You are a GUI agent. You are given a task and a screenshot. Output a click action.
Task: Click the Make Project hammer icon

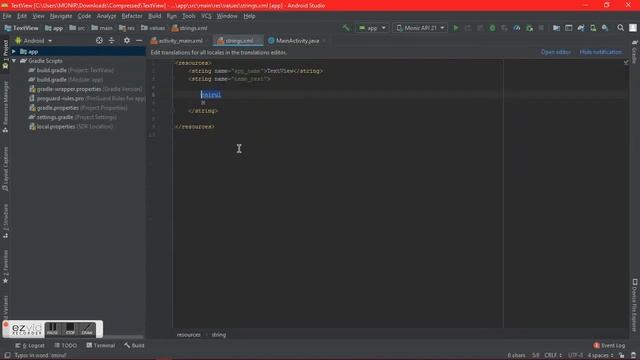pos(346,28)
